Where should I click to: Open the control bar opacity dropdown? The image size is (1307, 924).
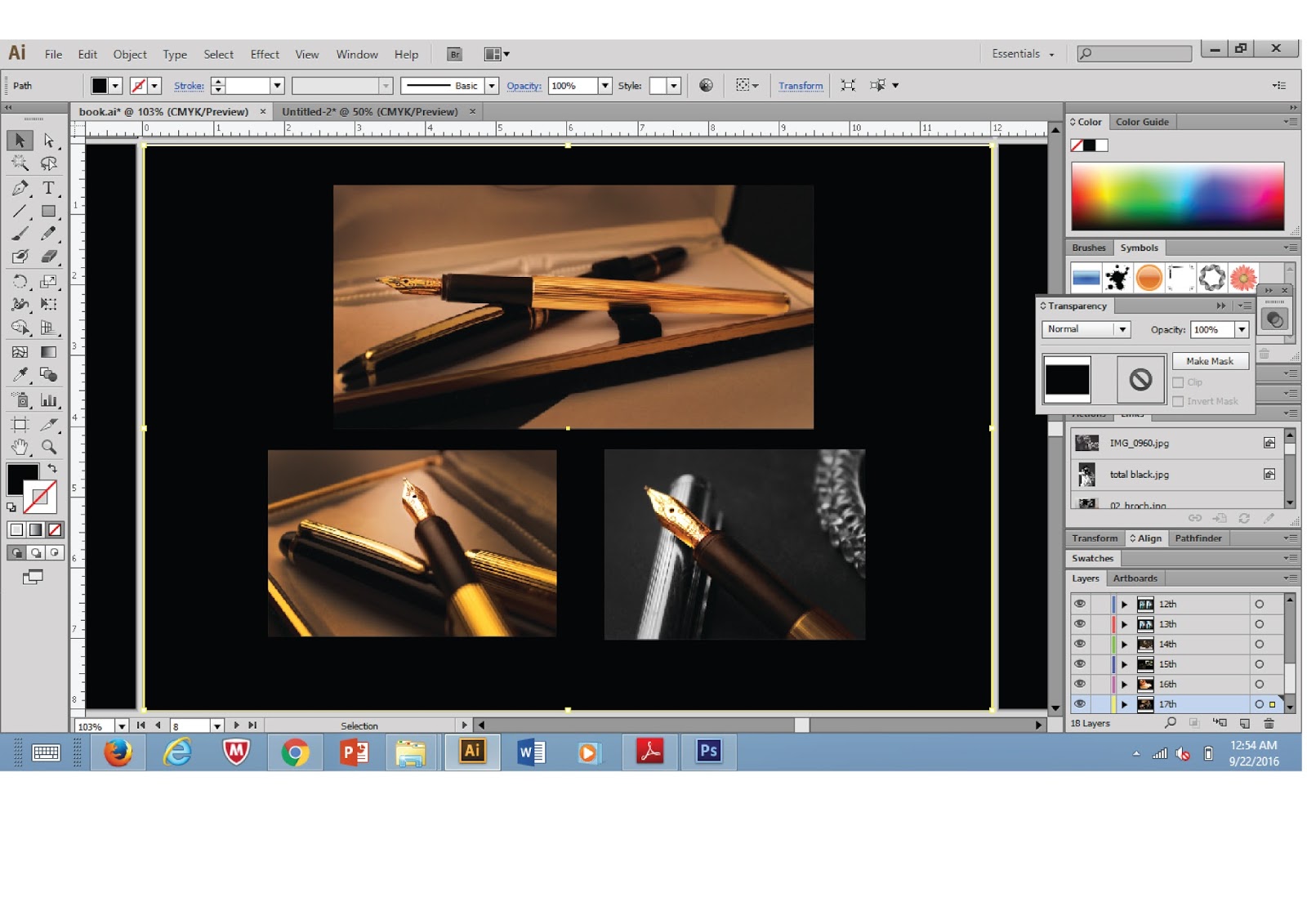tap(605, 86)
